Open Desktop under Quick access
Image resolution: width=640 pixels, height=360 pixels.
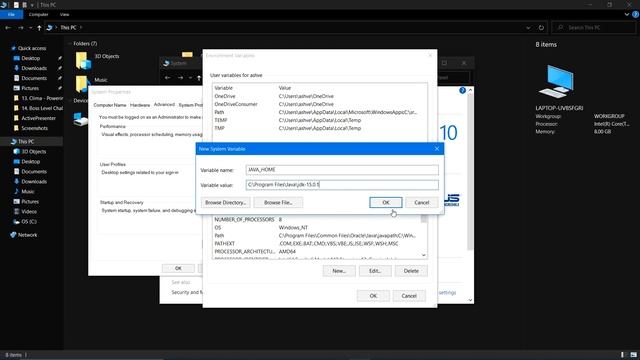point(31,58)
